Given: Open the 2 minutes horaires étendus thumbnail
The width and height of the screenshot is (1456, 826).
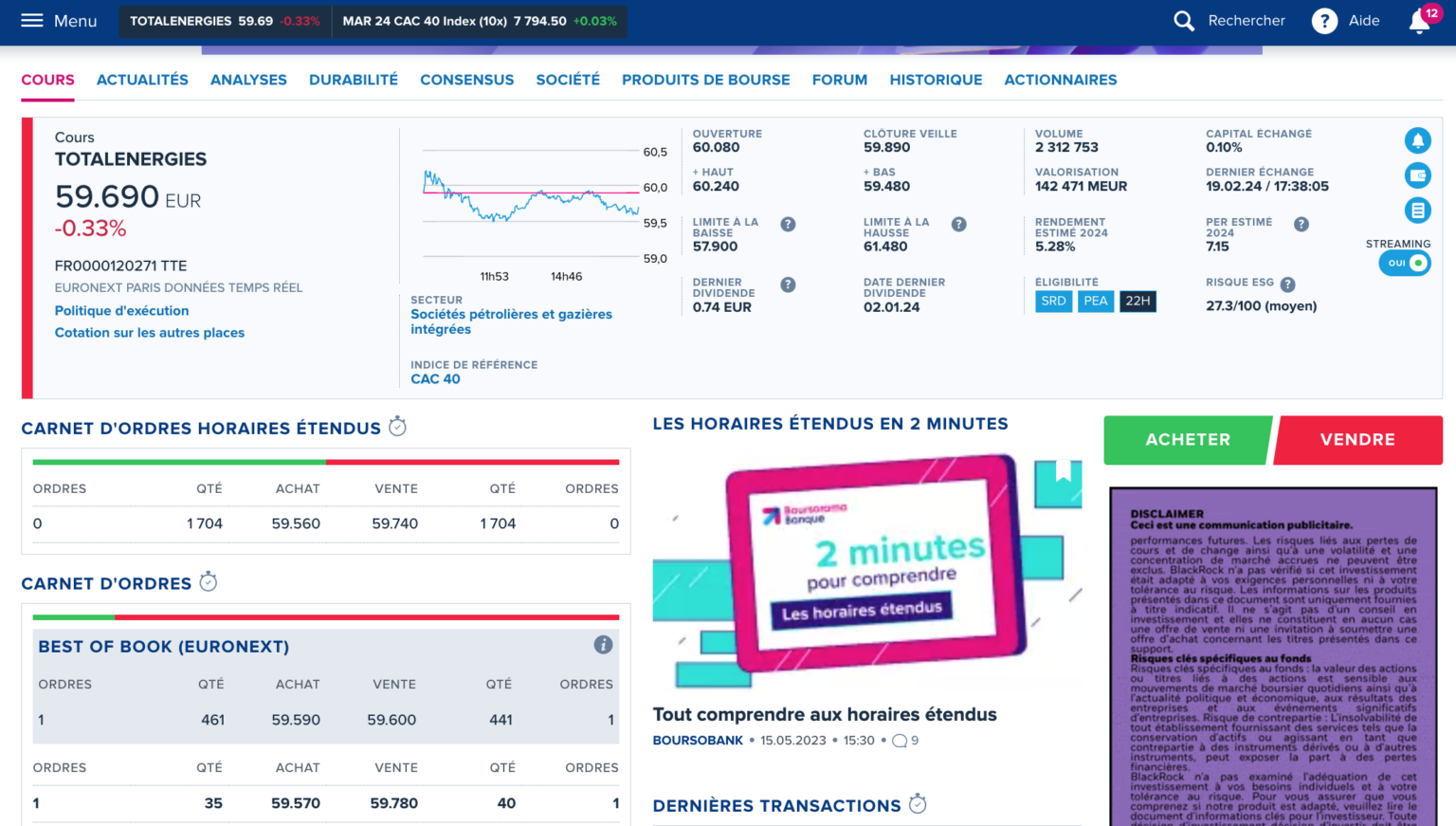Looking at the screenshot, I should pos(866,572).
